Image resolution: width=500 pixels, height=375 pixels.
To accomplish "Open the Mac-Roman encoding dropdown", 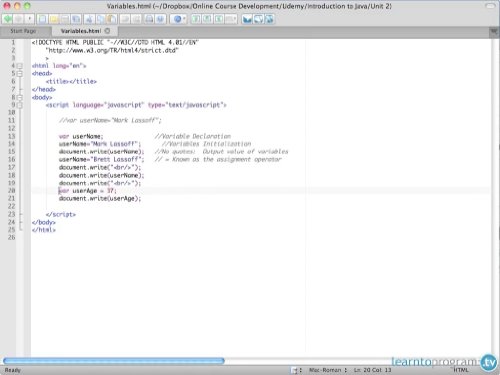I will click(328, 370).
